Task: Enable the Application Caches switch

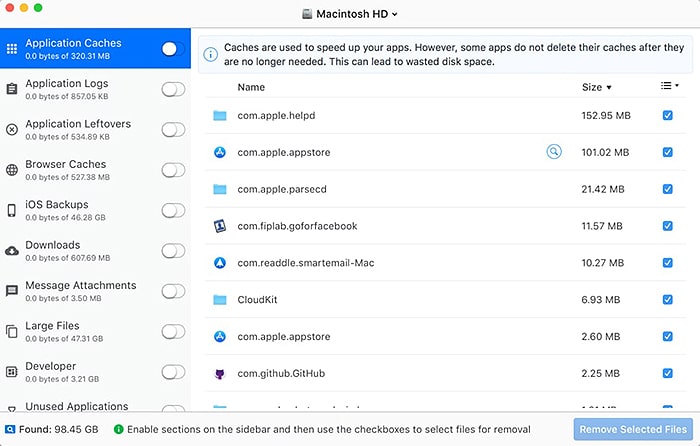Action: (x=173, y=49)
